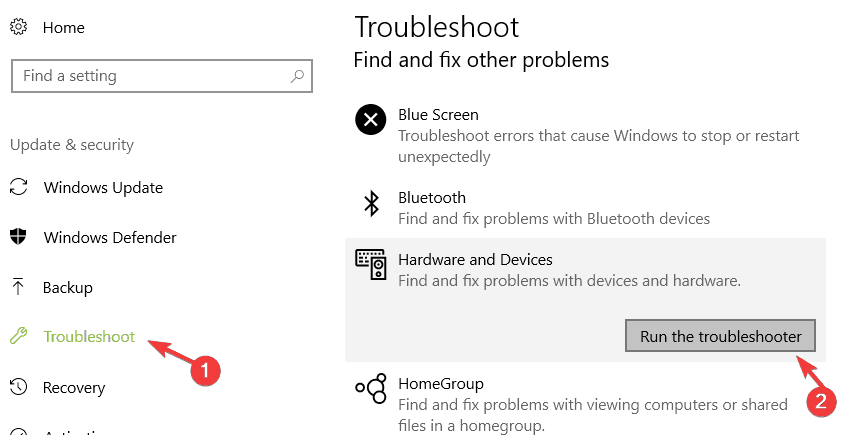
Task: Click the search magnifier icon
Action: click(x=297, y=76)
